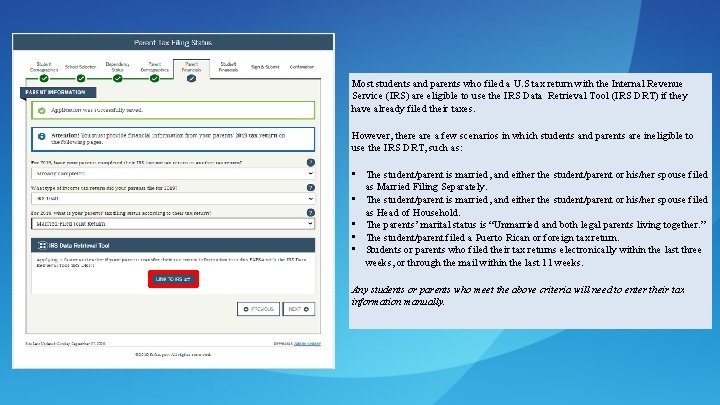720x405 pixels.
Task: Open the Student Demographics step tab
Action: click(x=44, y=67)
